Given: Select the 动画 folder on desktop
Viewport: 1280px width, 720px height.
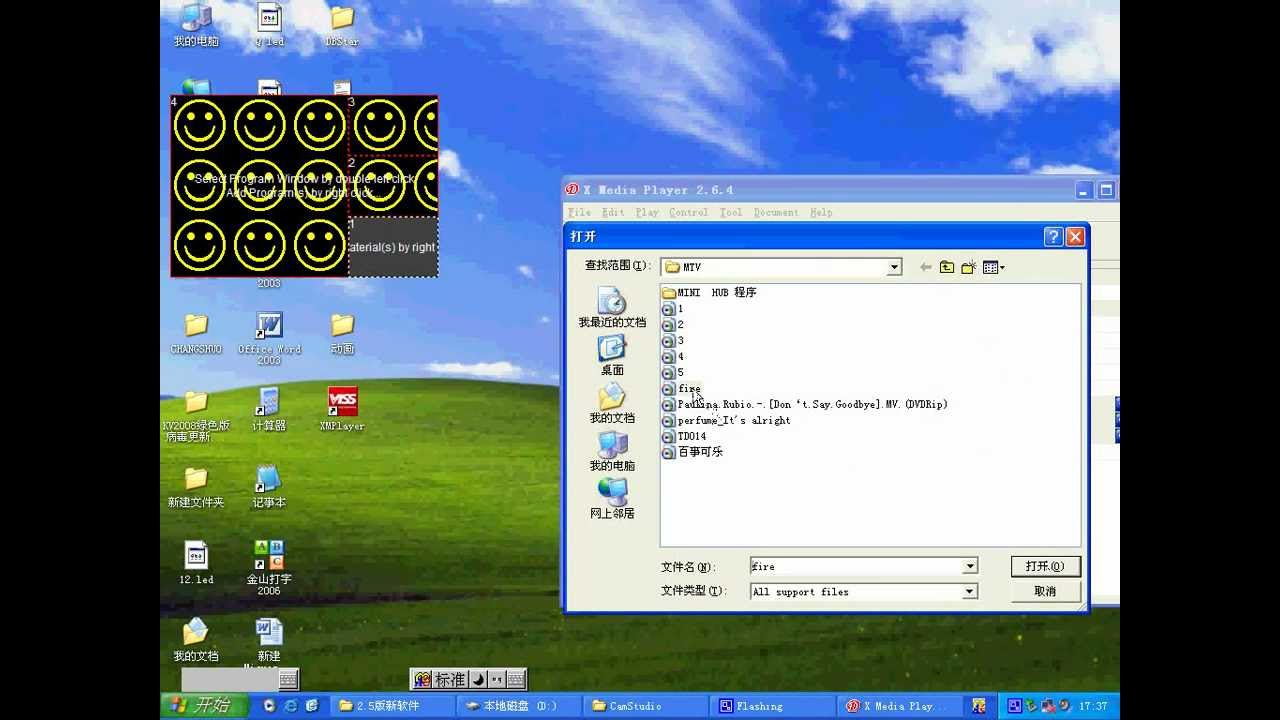Looking at the screenshot, I should (342, 334).
